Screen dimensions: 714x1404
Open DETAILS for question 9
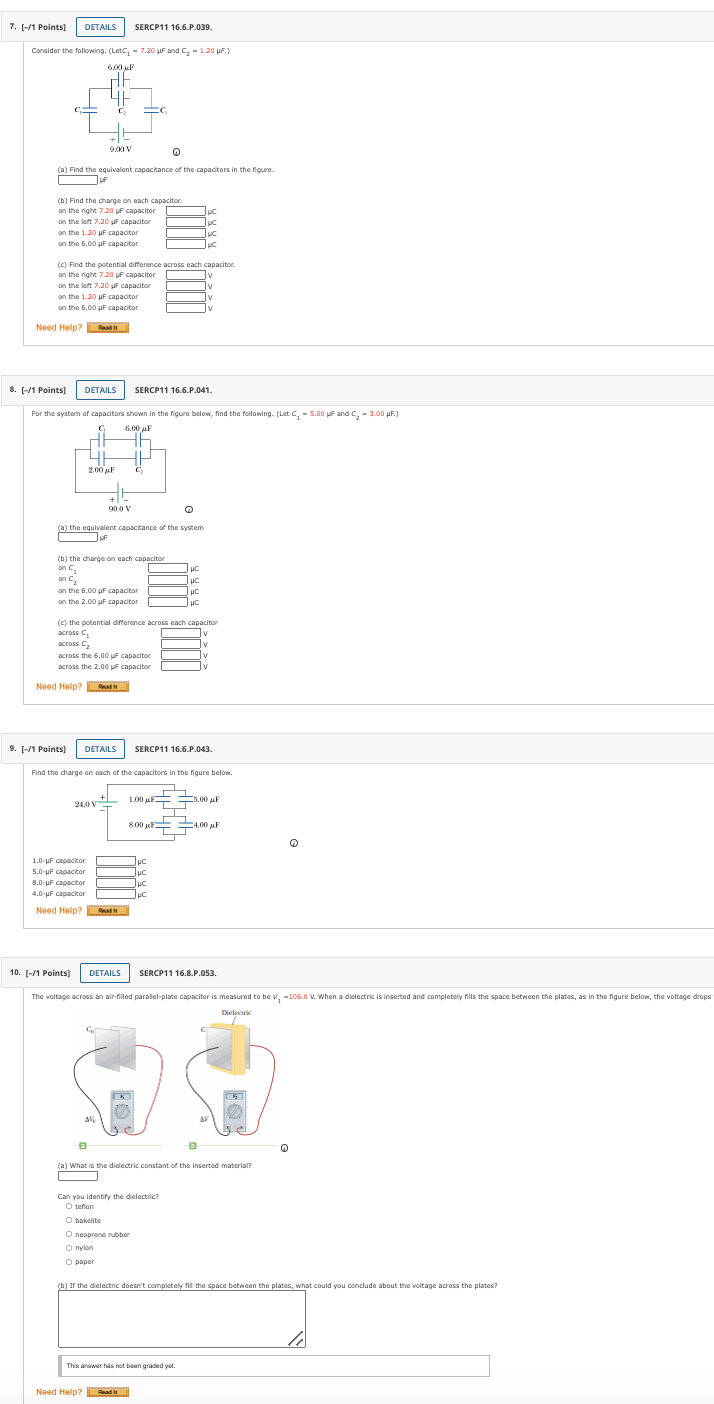(100, 748)
